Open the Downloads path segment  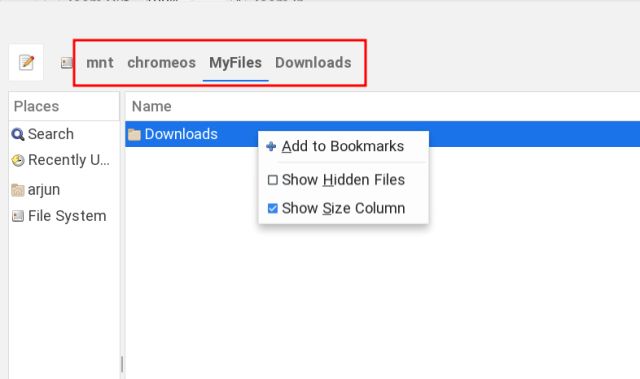coord(313,62)
